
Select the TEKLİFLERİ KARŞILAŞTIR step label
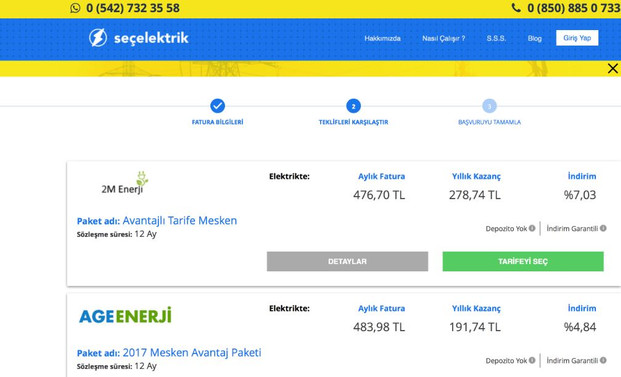pos(353,122)
